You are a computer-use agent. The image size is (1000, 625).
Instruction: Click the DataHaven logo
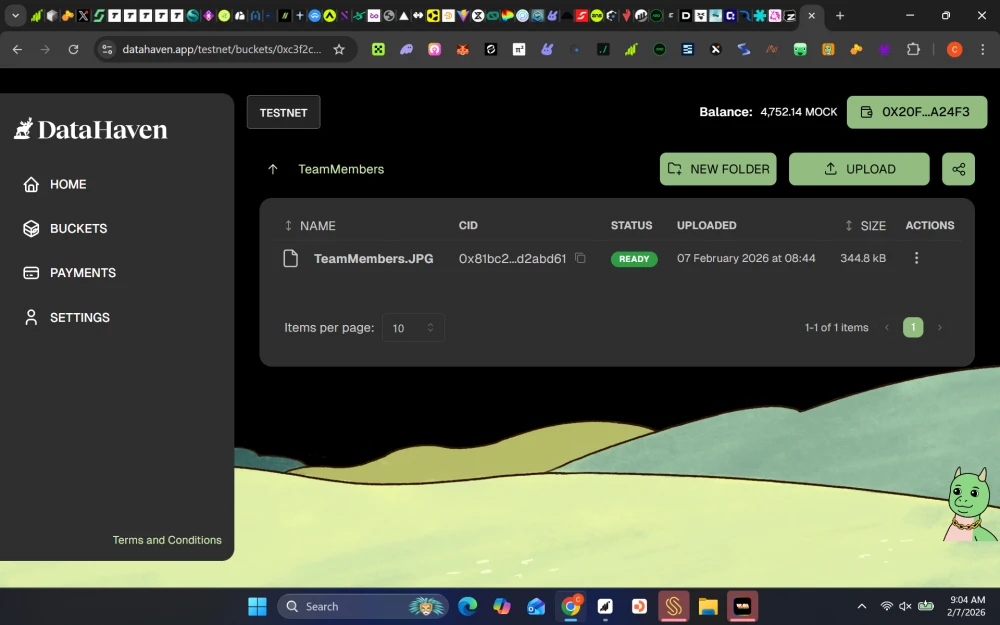[x=91, y=129]
